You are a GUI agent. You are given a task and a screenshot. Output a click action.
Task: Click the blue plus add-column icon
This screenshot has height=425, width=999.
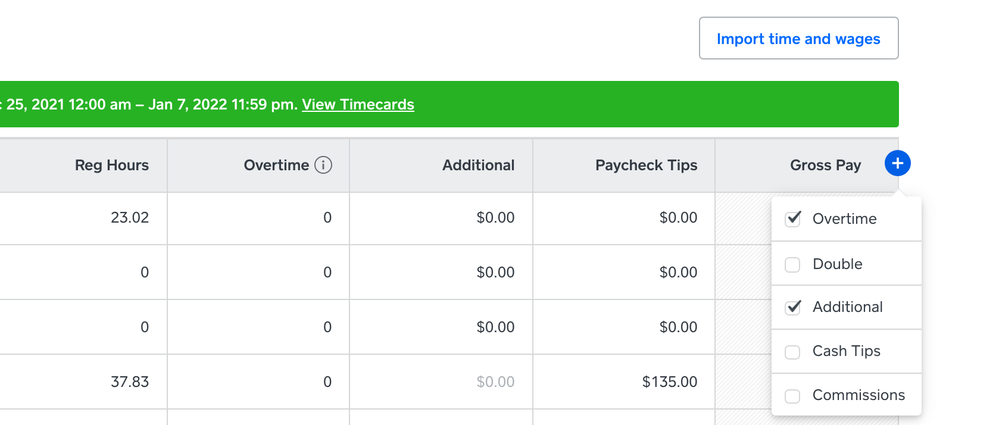pyautogui.click(x=897, y=164)
